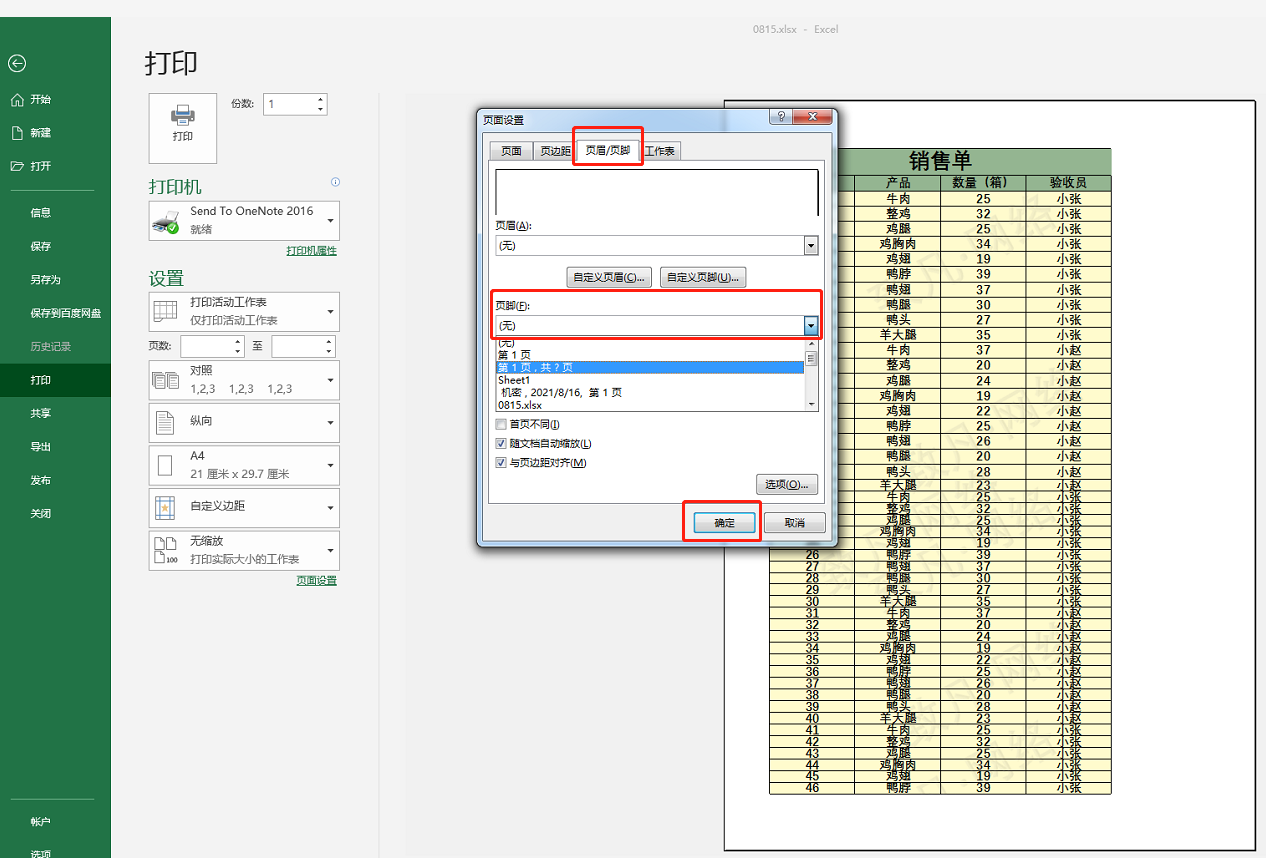
Task: Click the copies number field
Action: pos(288,104)
